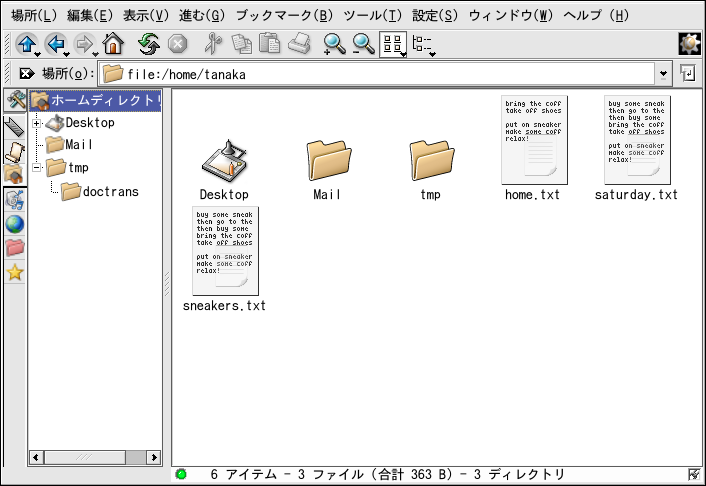
Task: Click the Zoom out magnifier icon
Action: (363, 43)
